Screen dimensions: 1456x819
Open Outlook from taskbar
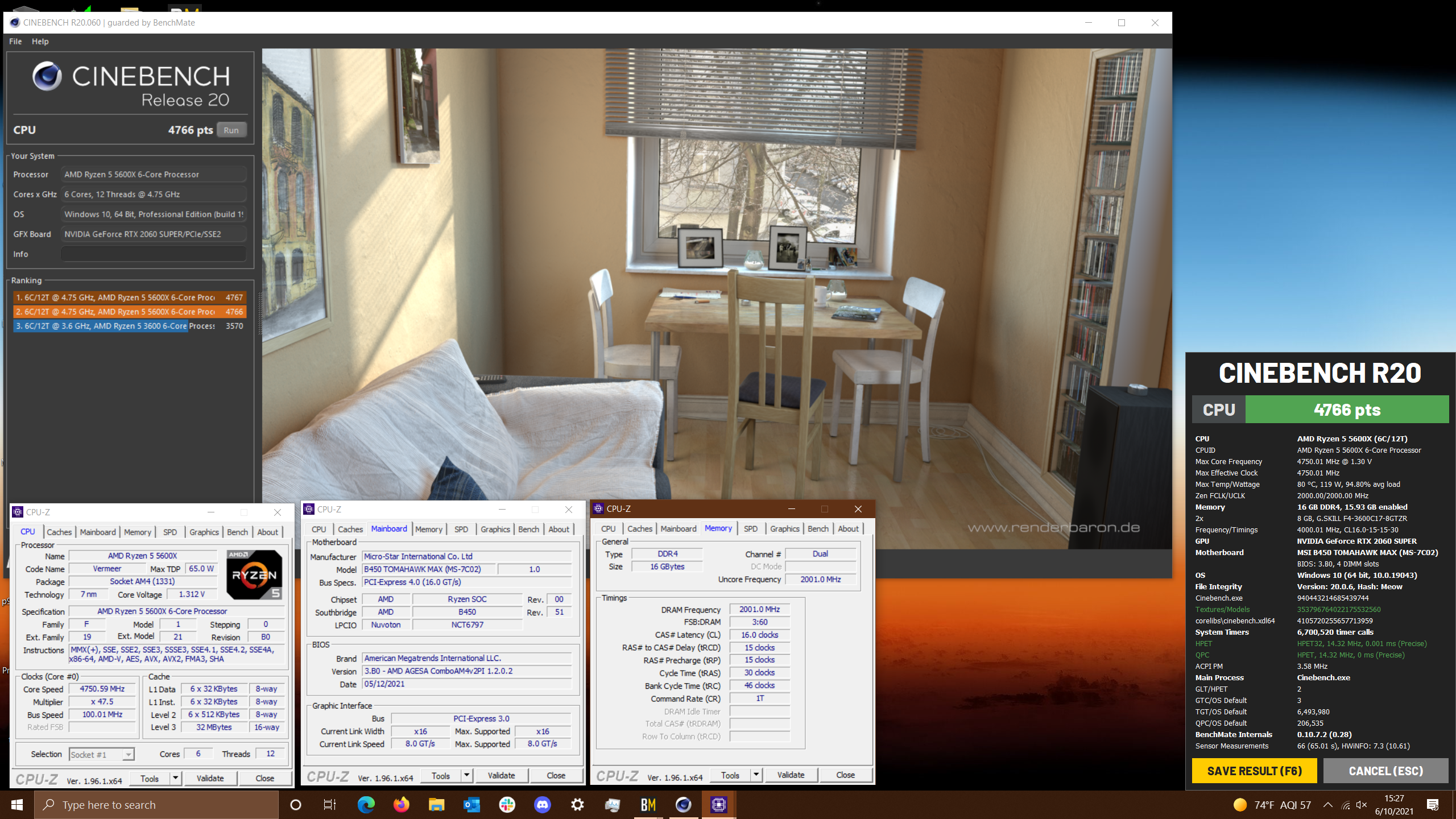[x=471, y=805]
